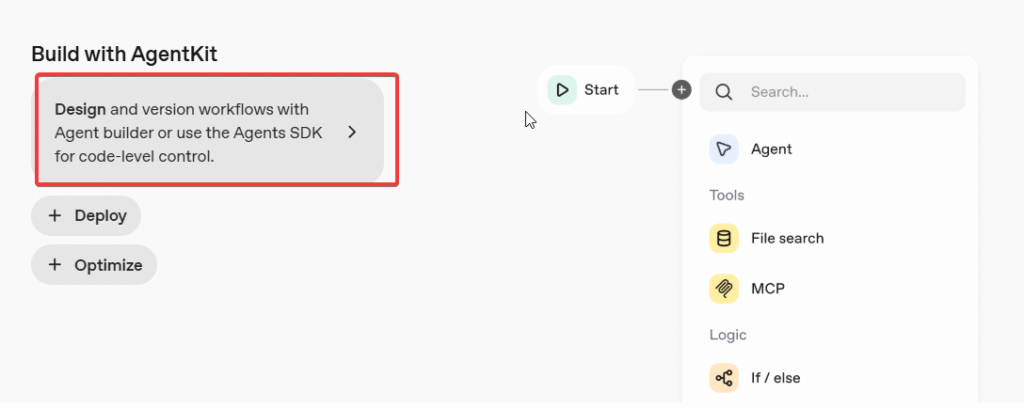Viewport: 1024px width, 408px height.
Task: Expand Optimize using its plus icon
Action: (x=55, y=266)
